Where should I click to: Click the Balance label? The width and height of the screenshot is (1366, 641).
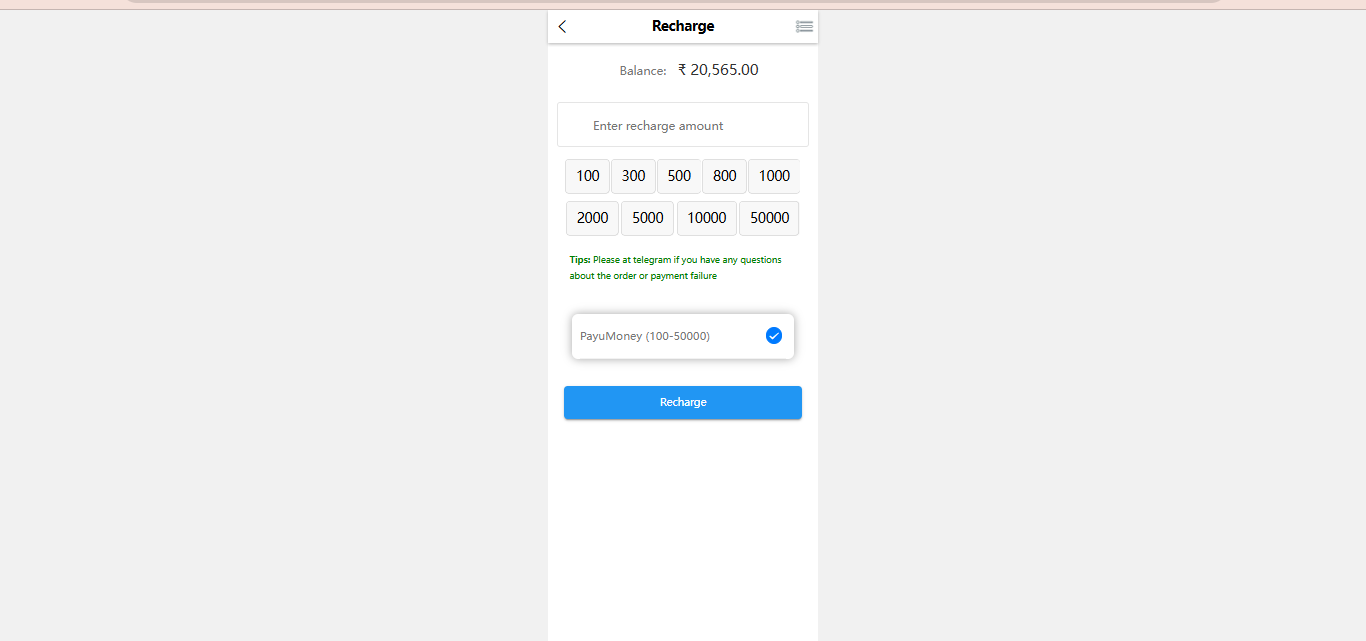click(x=643, y=71)
